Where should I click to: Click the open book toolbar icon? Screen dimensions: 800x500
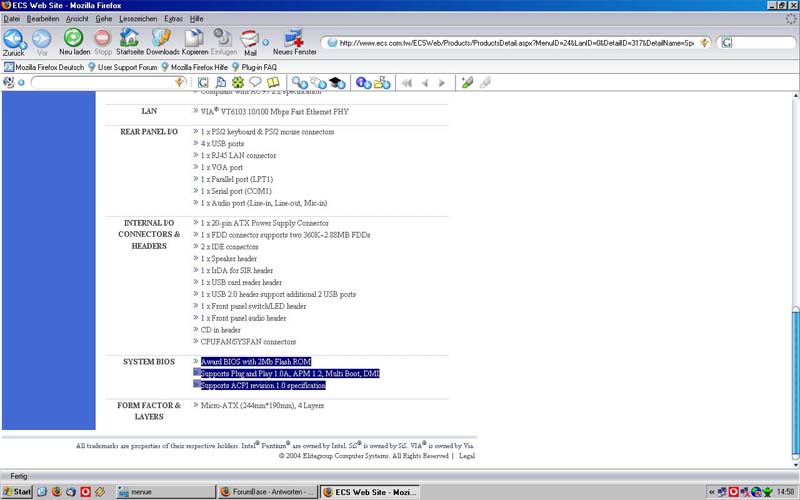click(273, 83)
